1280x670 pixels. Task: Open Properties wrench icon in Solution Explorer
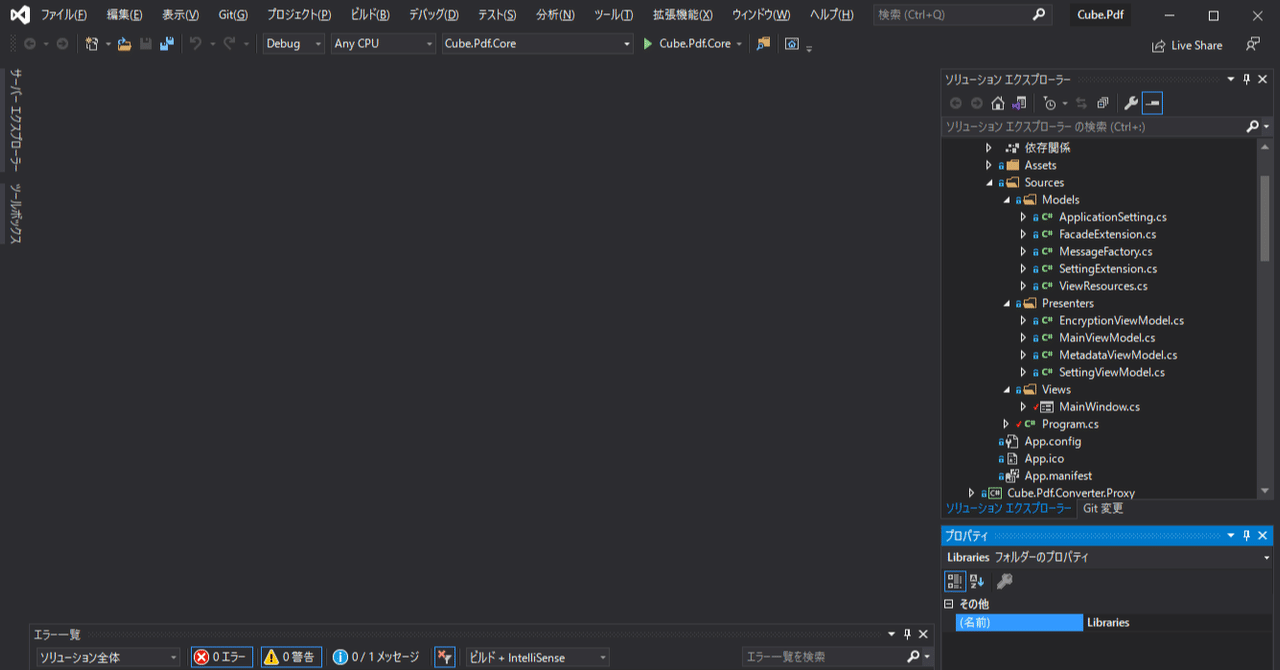coord(1131,103)
